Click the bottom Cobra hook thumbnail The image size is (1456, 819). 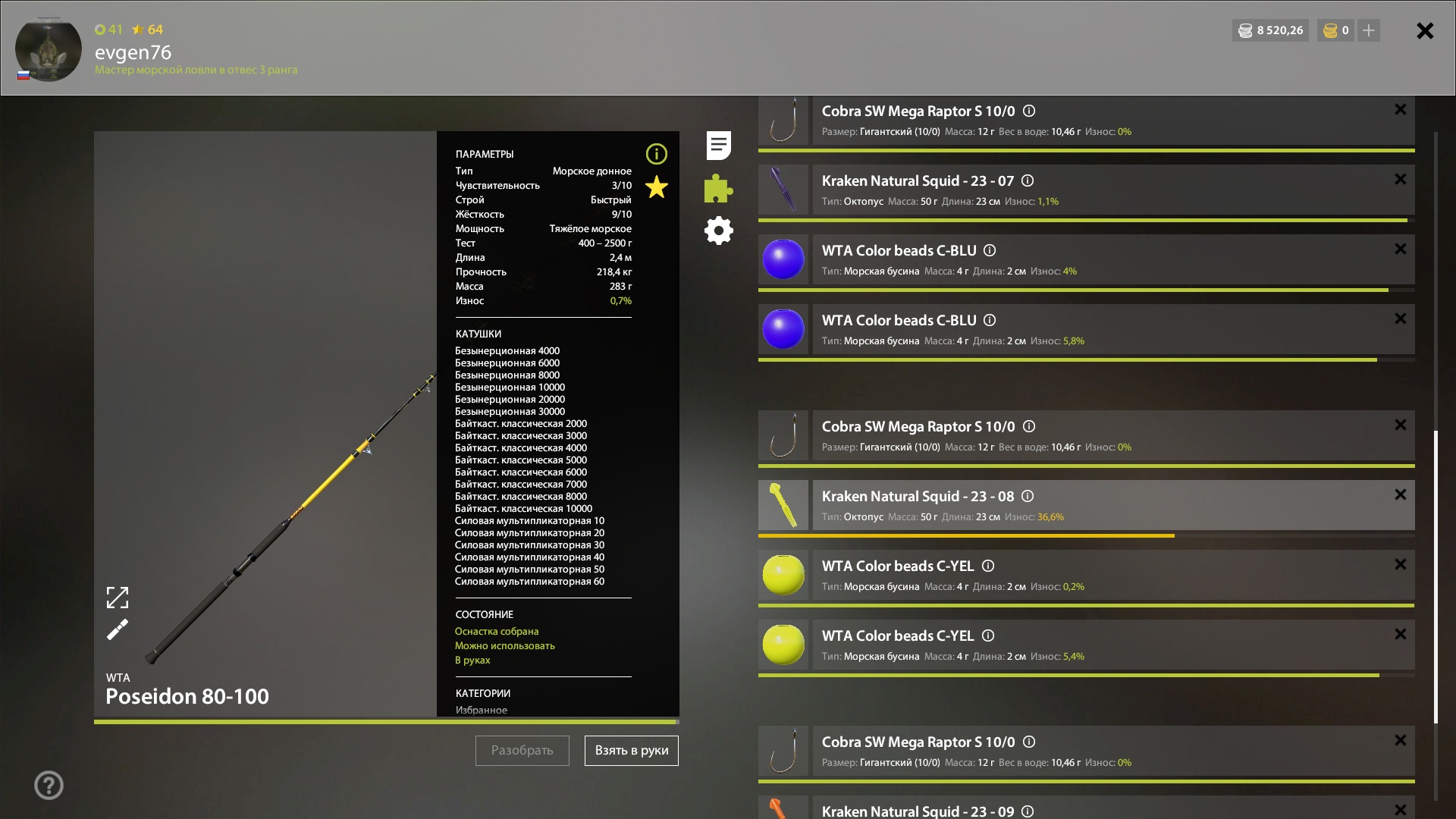tap(783, 751)
